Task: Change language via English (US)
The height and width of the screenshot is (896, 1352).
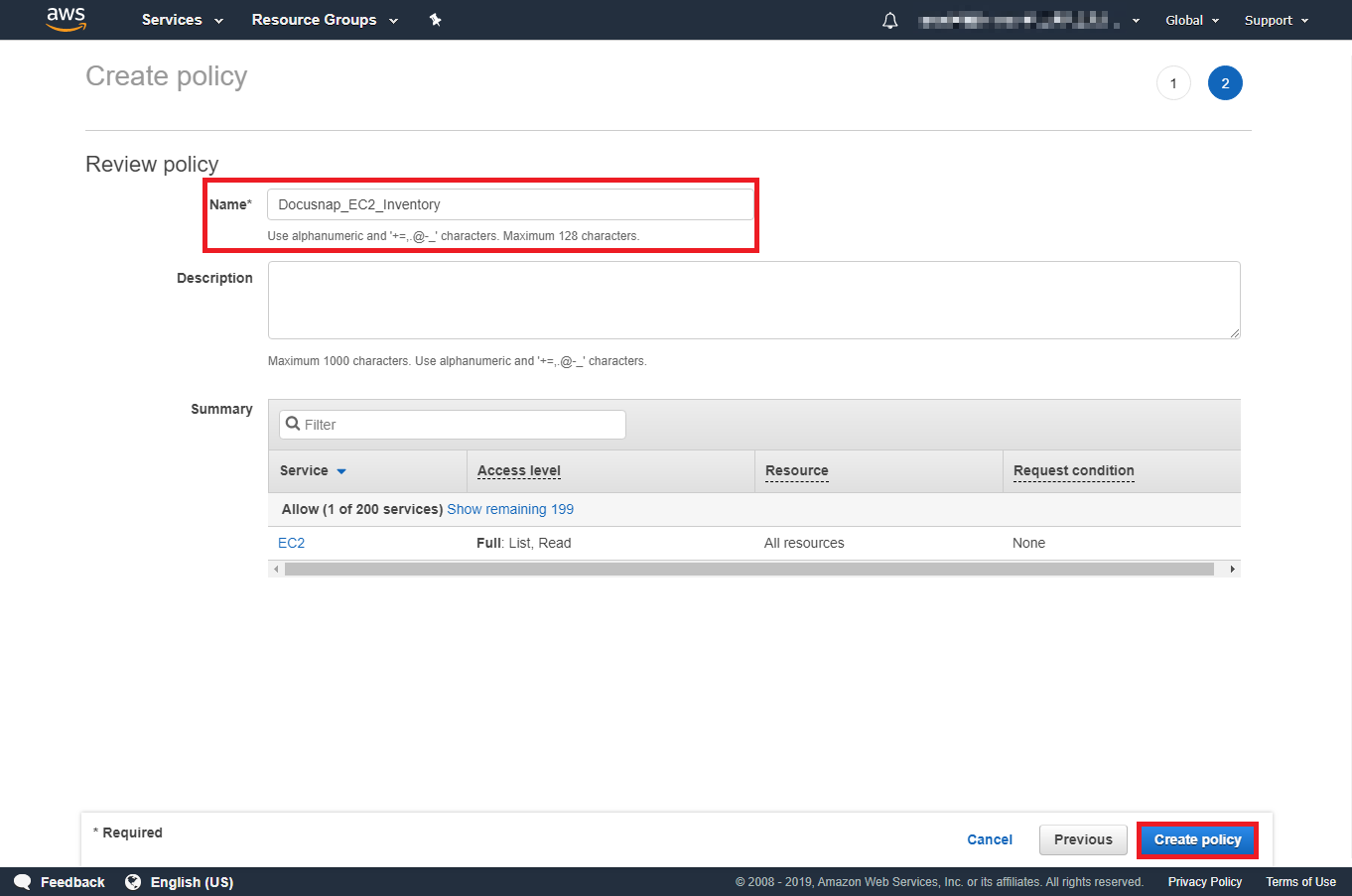Action: tap(192, 882)
